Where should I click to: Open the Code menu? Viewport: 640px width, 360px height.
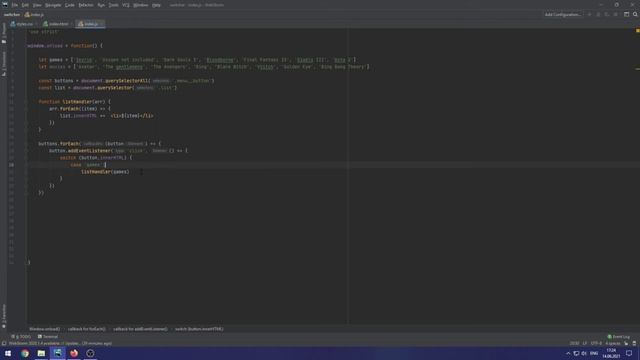click(70, 5)
